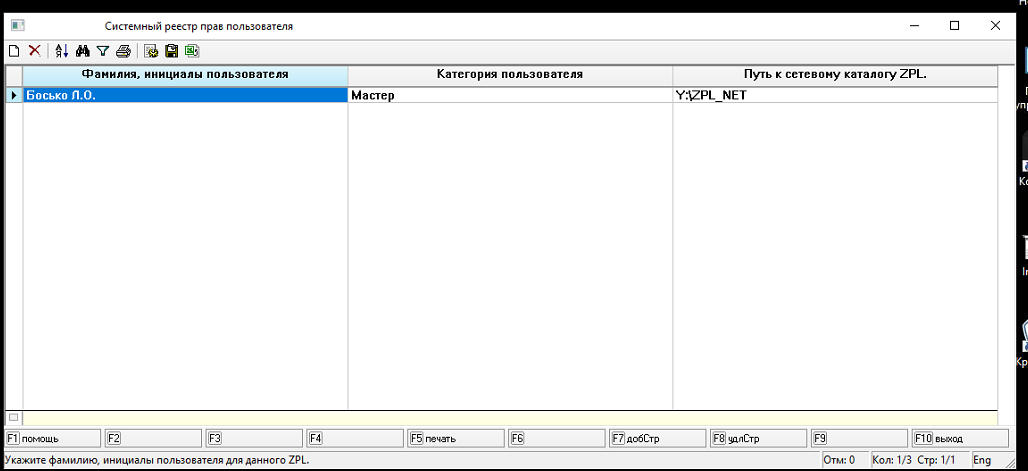1028x471 pixels.
Task: Click the toolbar settings table icon
Action: coord(151,51)
